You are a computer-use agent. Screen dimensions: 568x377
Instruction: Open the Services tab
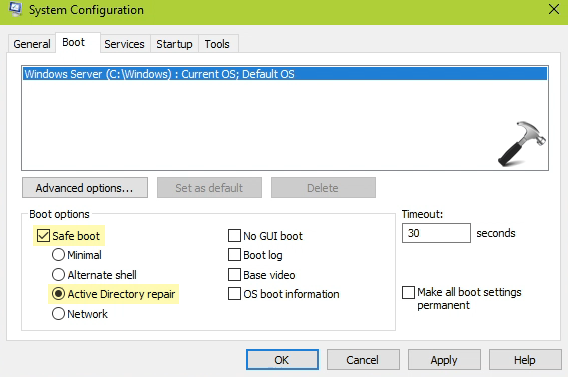tap(124, 44)
